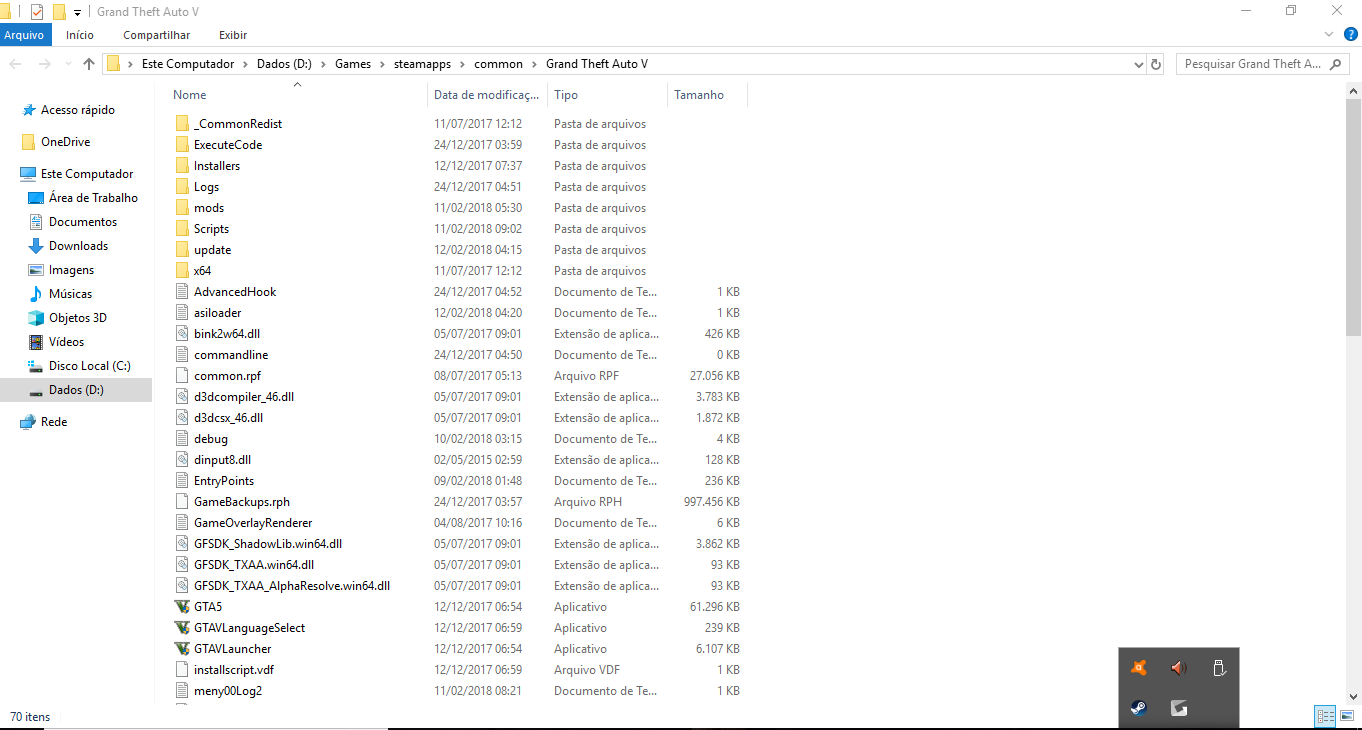The height and width of the screenshot is (730, 1362).
Task: Click the Forward navigation arrow
Action: pyautogui.click(x=44, y=64)
